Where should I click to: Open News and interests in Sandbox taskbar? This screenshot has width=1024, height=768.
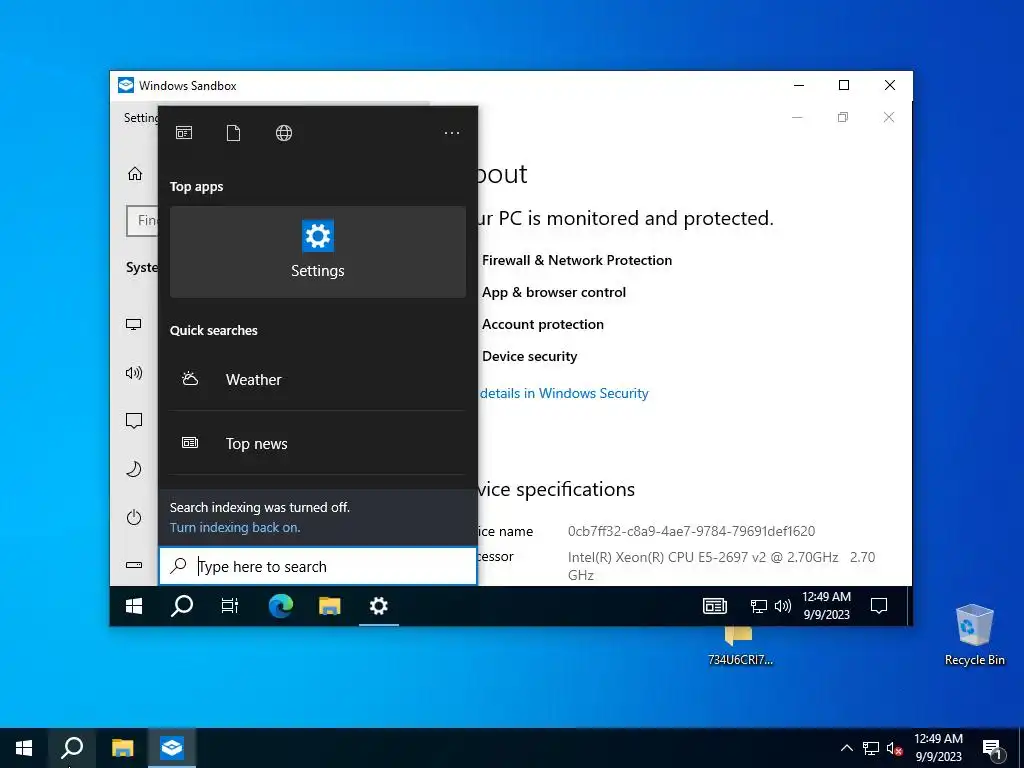pos(715,606)
